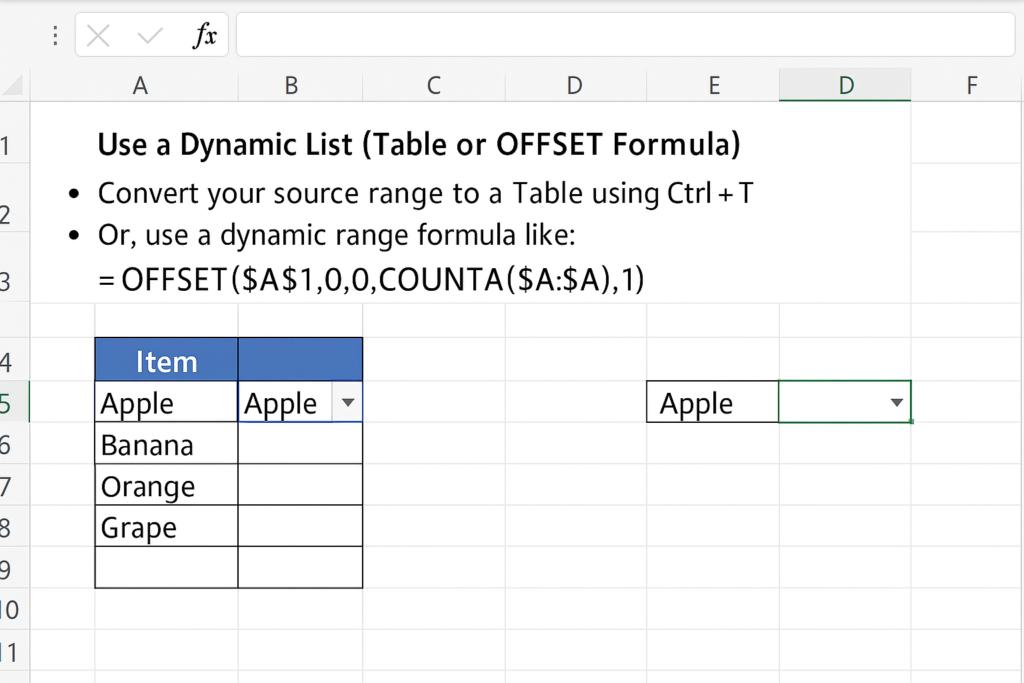Click into the formula bar input field
Screen dimensions: 1024x683
pos(625,36)
